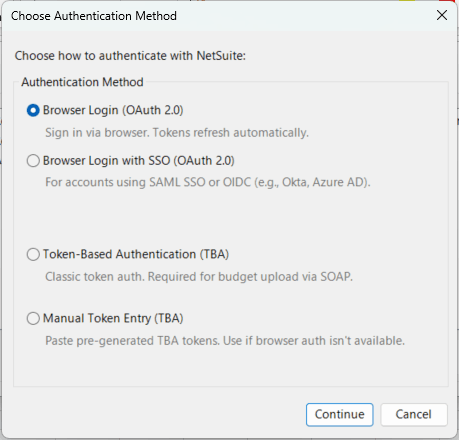
Task: Close the Choose Authentication Method dialog
Action: tap(442, 15)
